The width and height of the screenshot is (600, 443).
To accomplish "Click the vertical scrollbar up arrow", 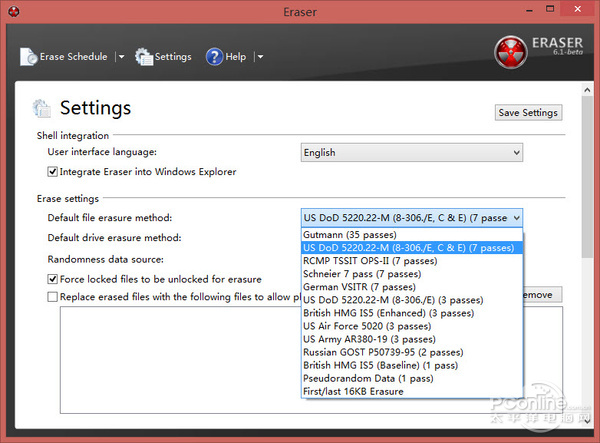I will click(587, 90).
